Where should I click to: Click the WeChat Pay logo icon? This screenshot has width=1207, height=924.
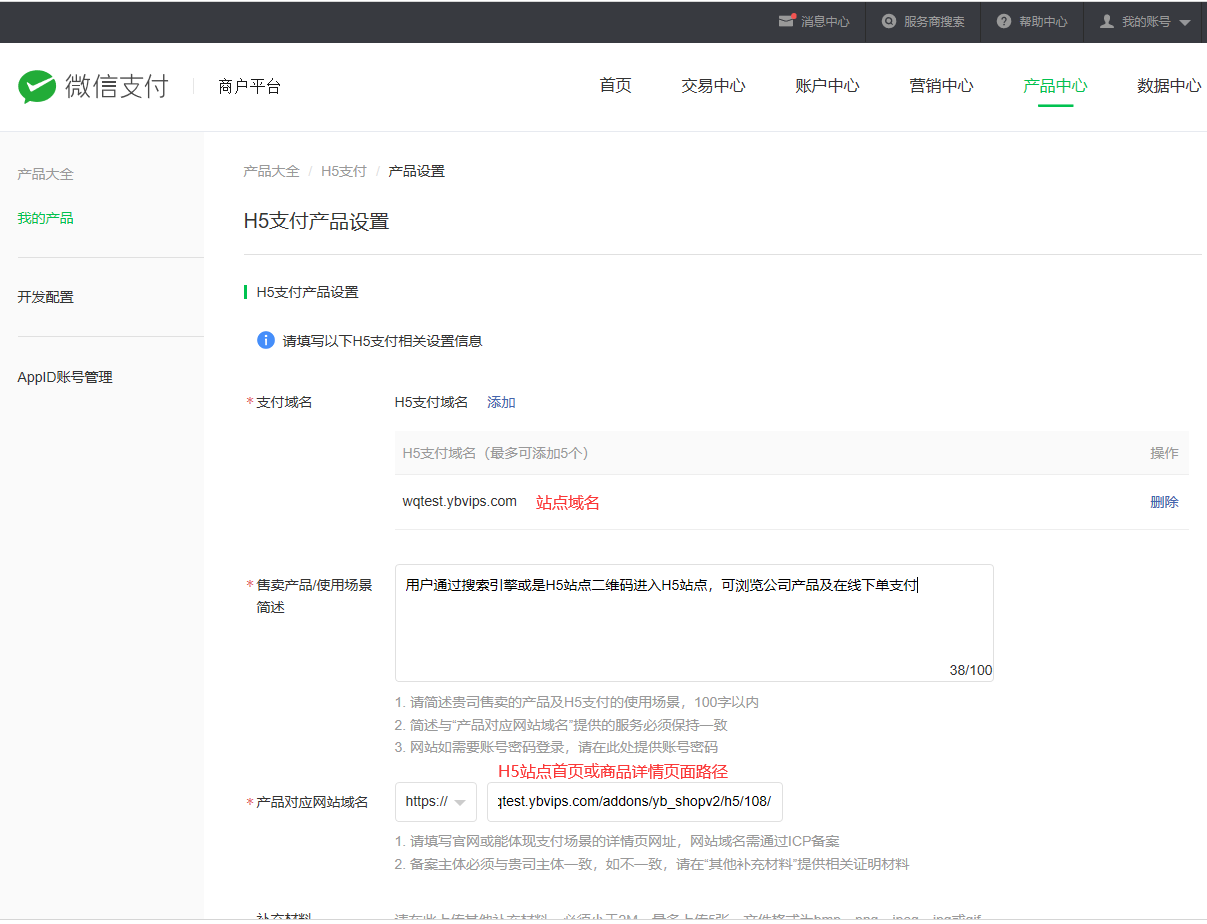37,87
